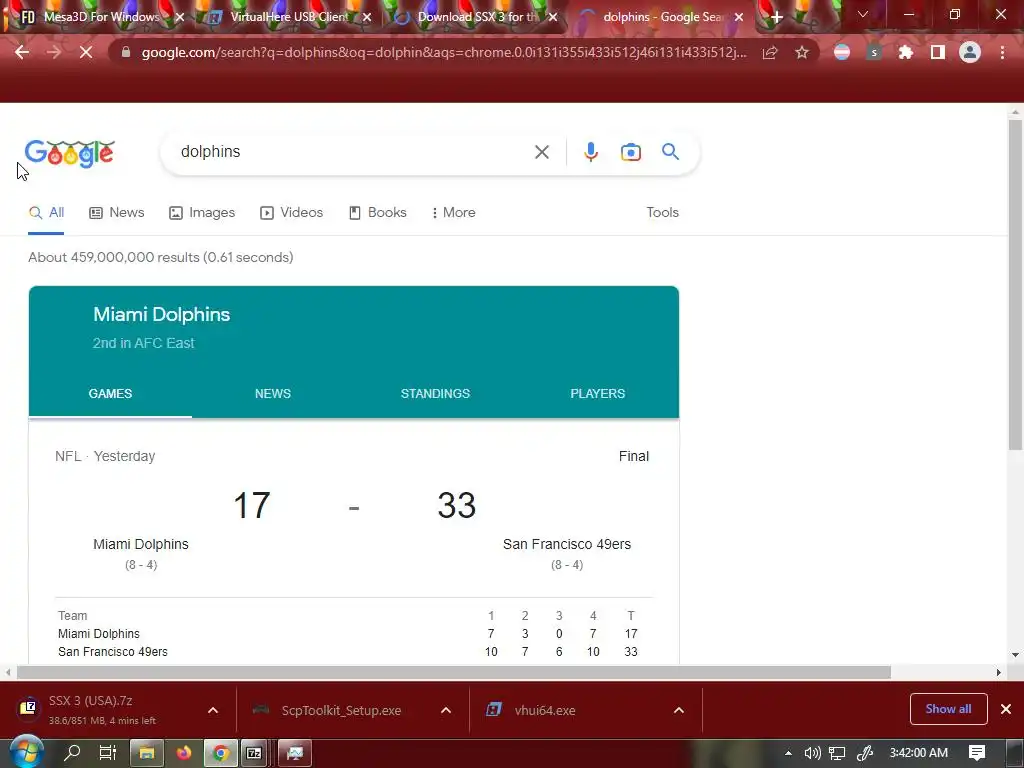Close the Download SSX 3 tab
The width and height of the screenshot is (1024, 768).
coord(553,18)
